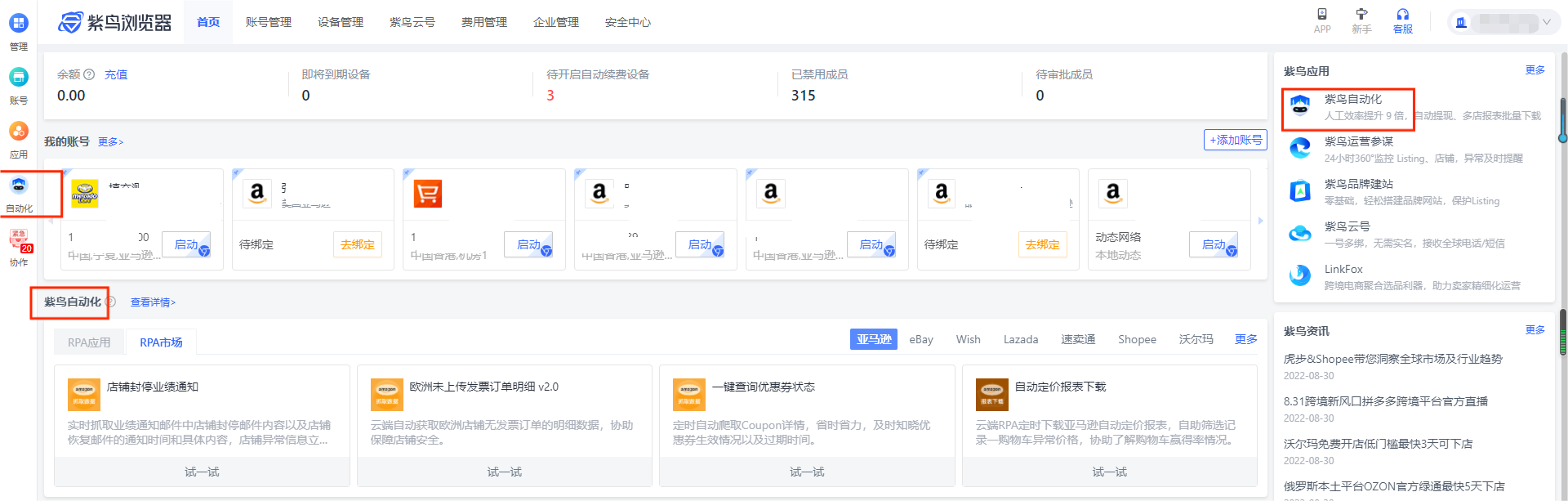Open 企业管理 menu
Image resolution: width=1568 pixels, height=501 pixels.
(x=556, y=22)
